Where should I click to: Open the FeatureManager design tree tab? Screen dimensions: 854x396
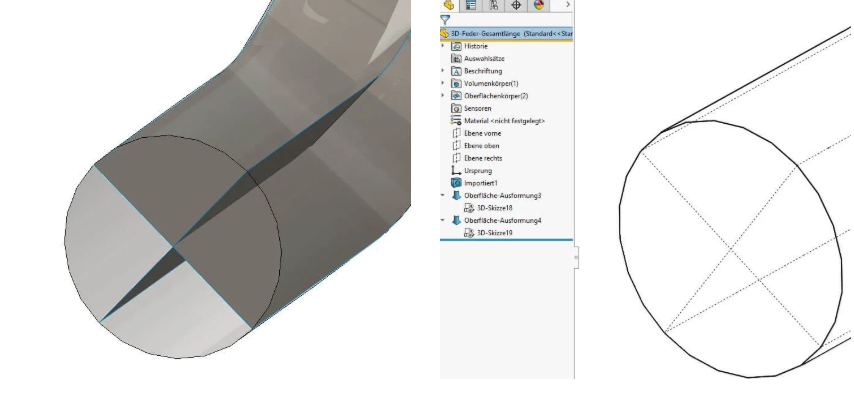tap(449, 5)
